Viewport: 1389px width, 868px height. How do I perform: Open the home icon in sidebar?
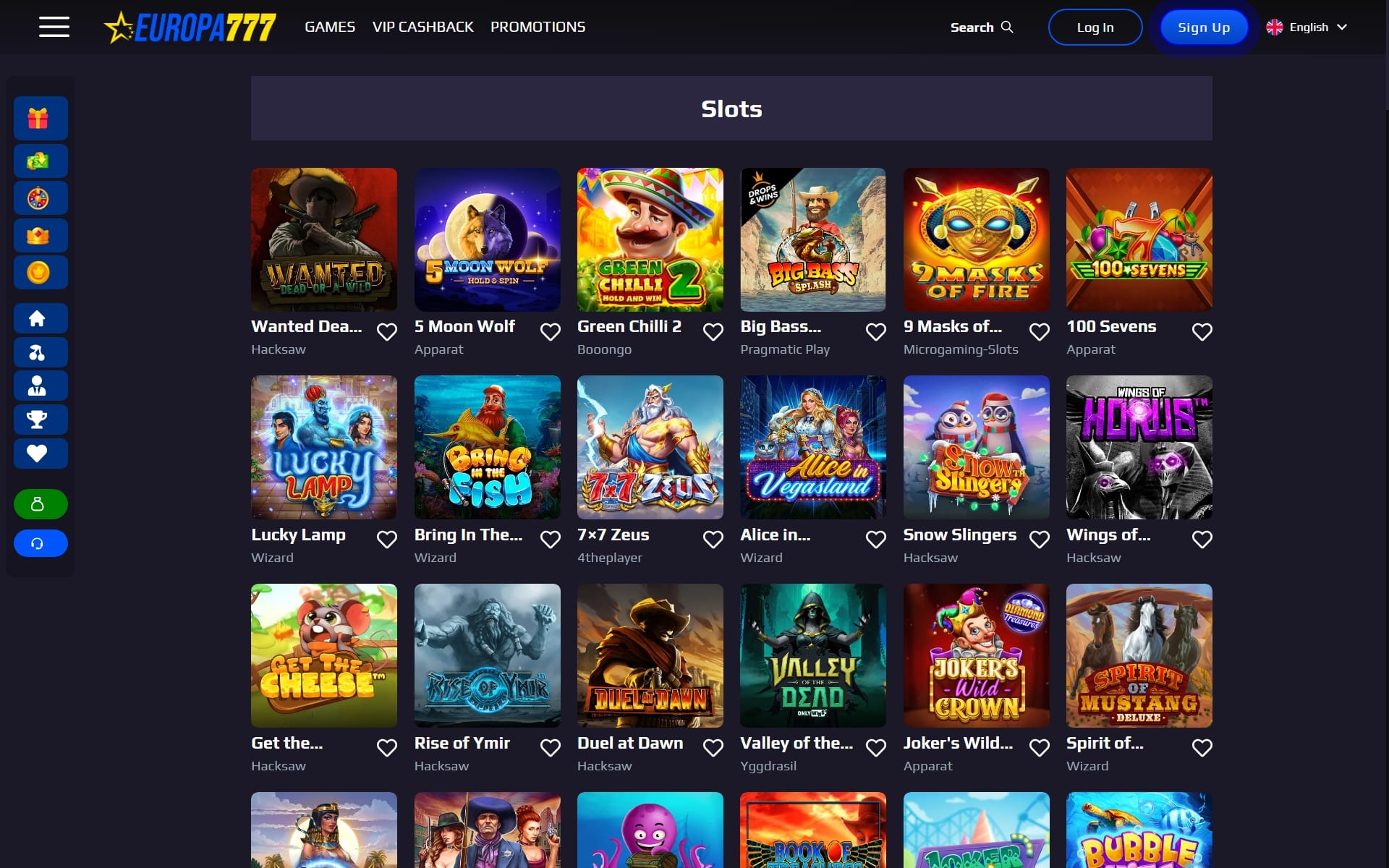point(41,318)
